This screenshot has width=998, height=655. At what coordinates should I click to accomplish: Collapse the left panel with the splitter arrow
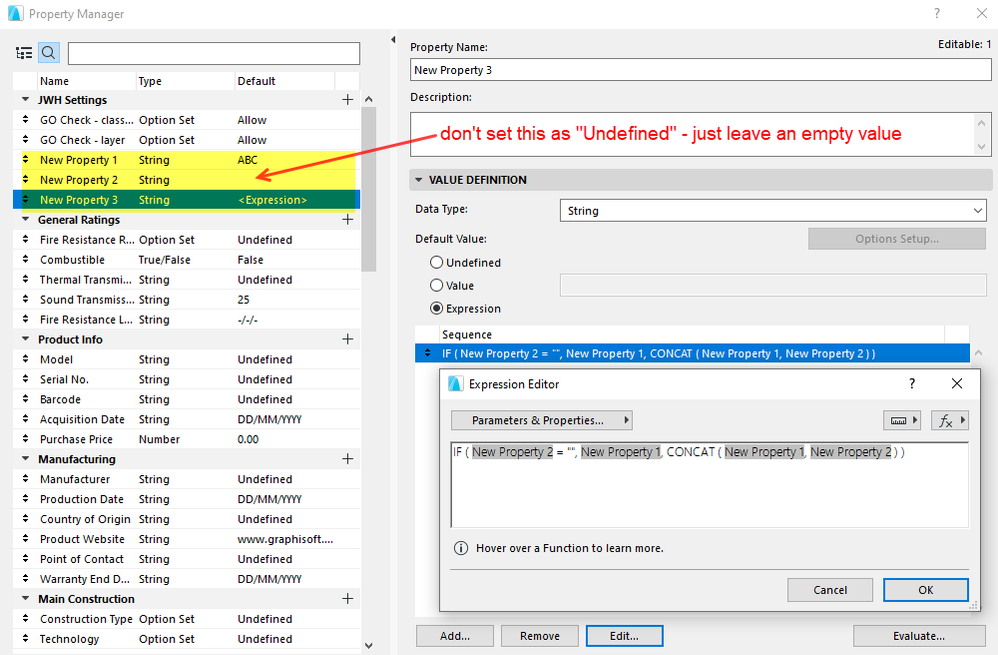point(393,39)
